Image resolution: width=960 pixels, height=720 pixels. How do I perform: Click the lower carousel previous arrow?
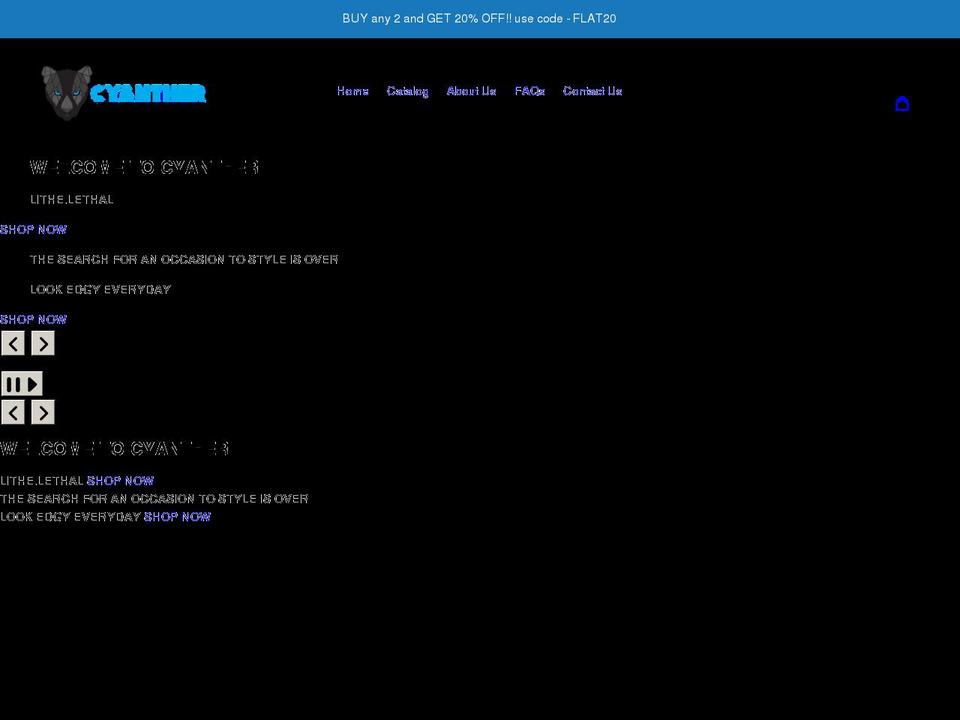13,412
